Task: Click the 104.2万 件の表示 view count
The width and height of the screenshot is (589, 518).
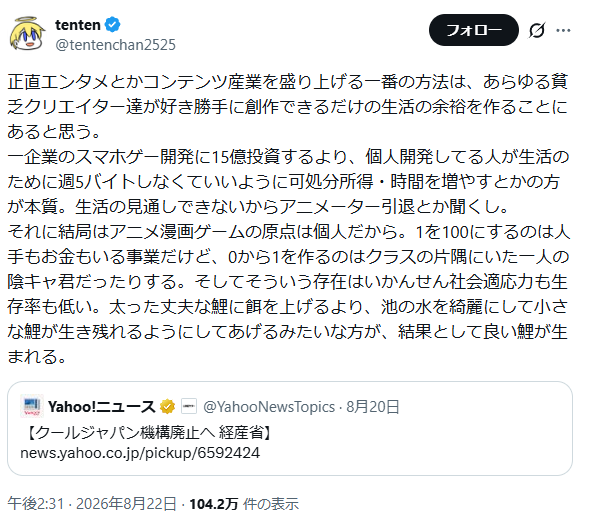Action: pos(244,504)
